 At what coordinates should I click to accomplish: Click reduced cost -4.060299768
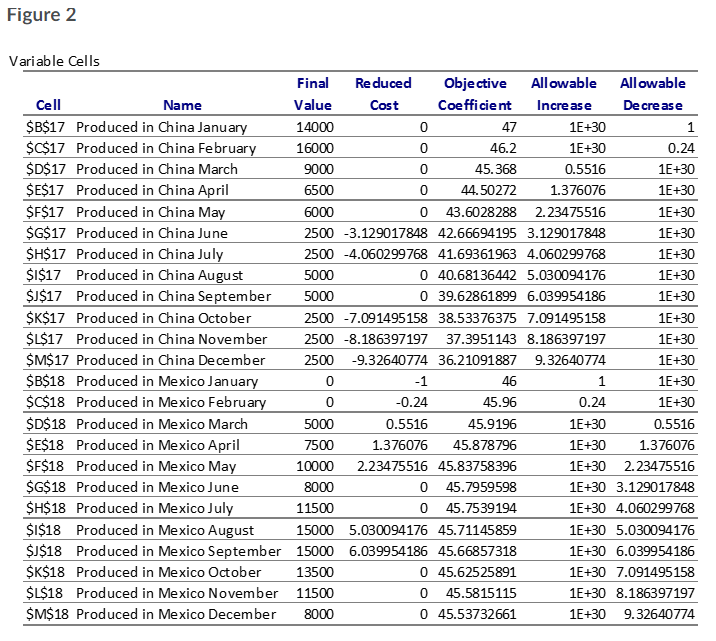point(386,254)
